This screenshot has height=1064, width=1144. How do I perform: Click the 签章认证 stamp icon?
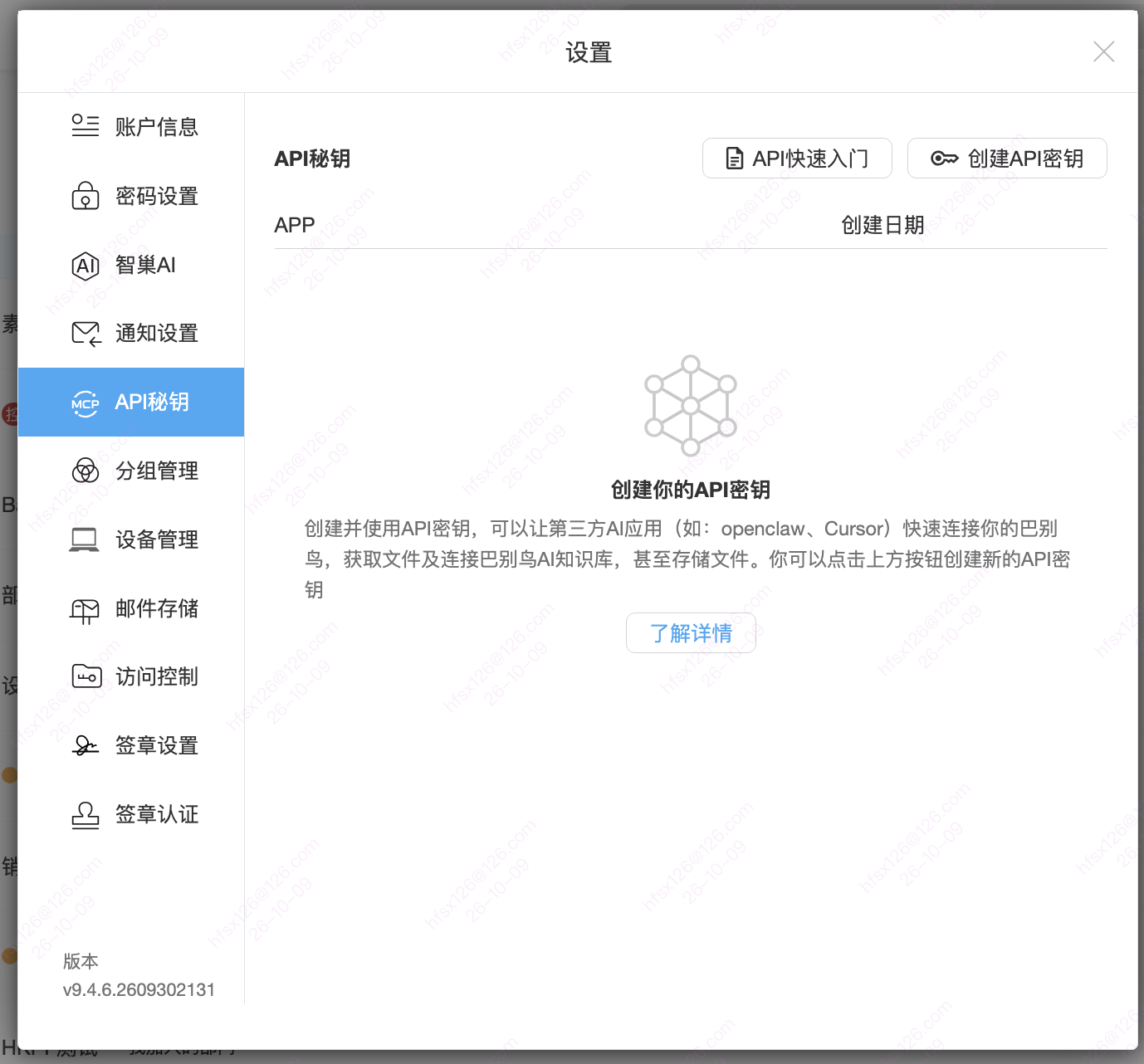point(85,814)
